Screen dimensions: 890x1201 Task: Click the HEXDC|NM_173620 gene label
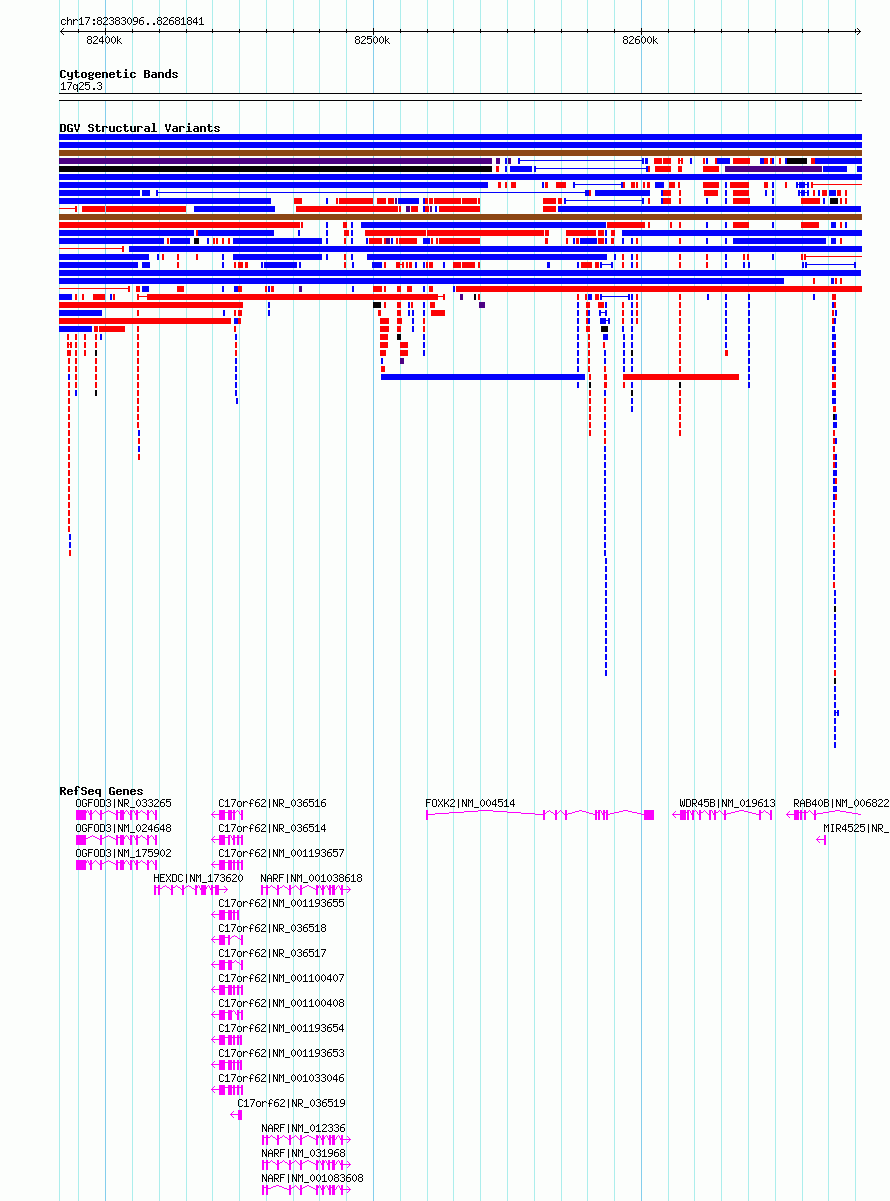click(198, 878)
